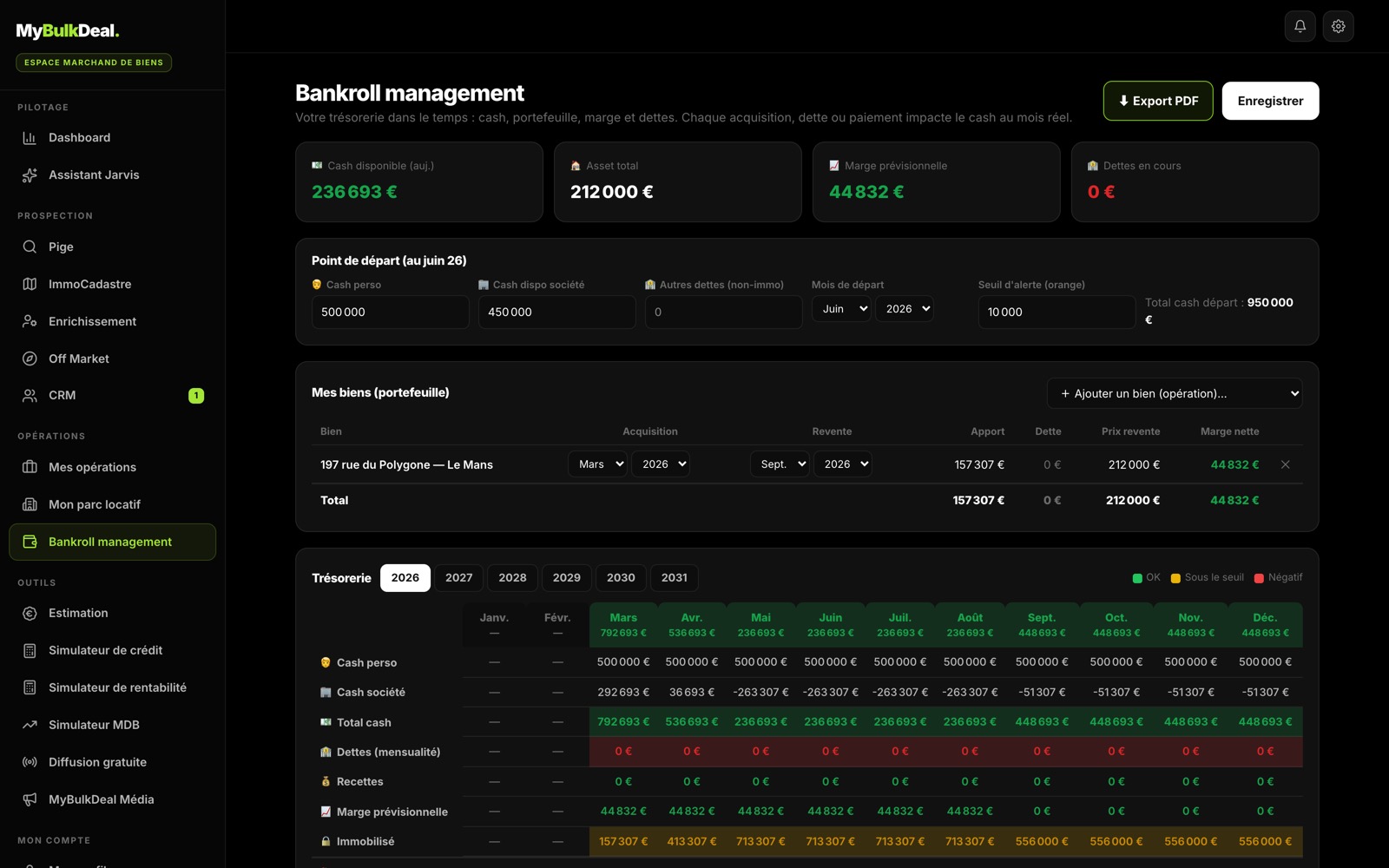1389x868 pixels.
Task: Click the Marge prévisionnelle card value 44 832 €
Action: click(866, 192)
